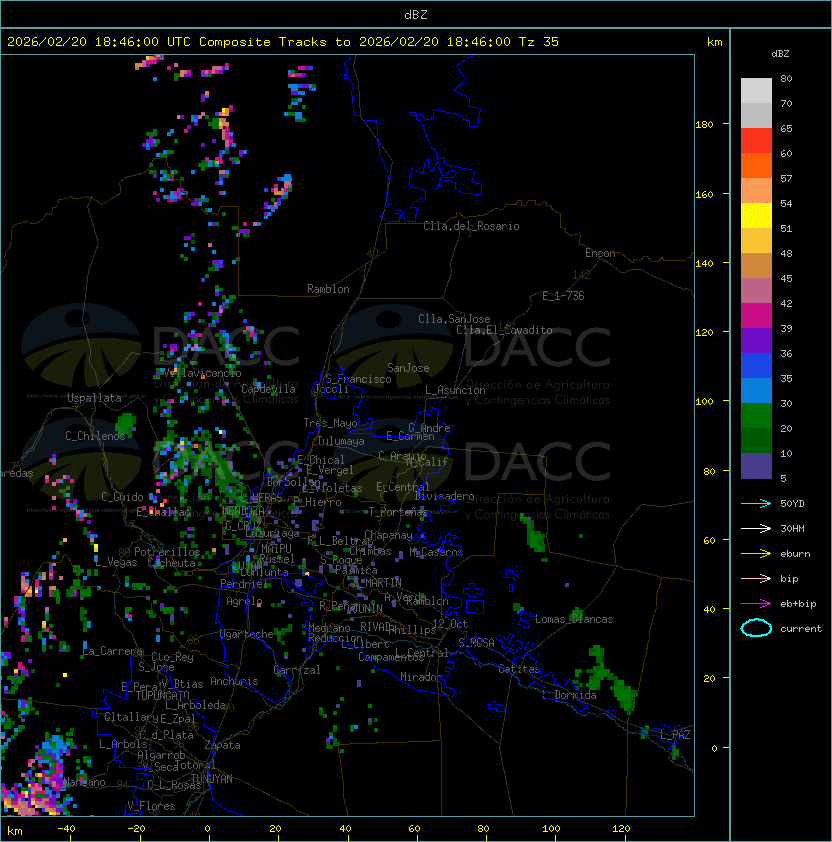Click the L_Asuncion place label
The width and height of the screenshot is (832, 842).
[455, 390]
